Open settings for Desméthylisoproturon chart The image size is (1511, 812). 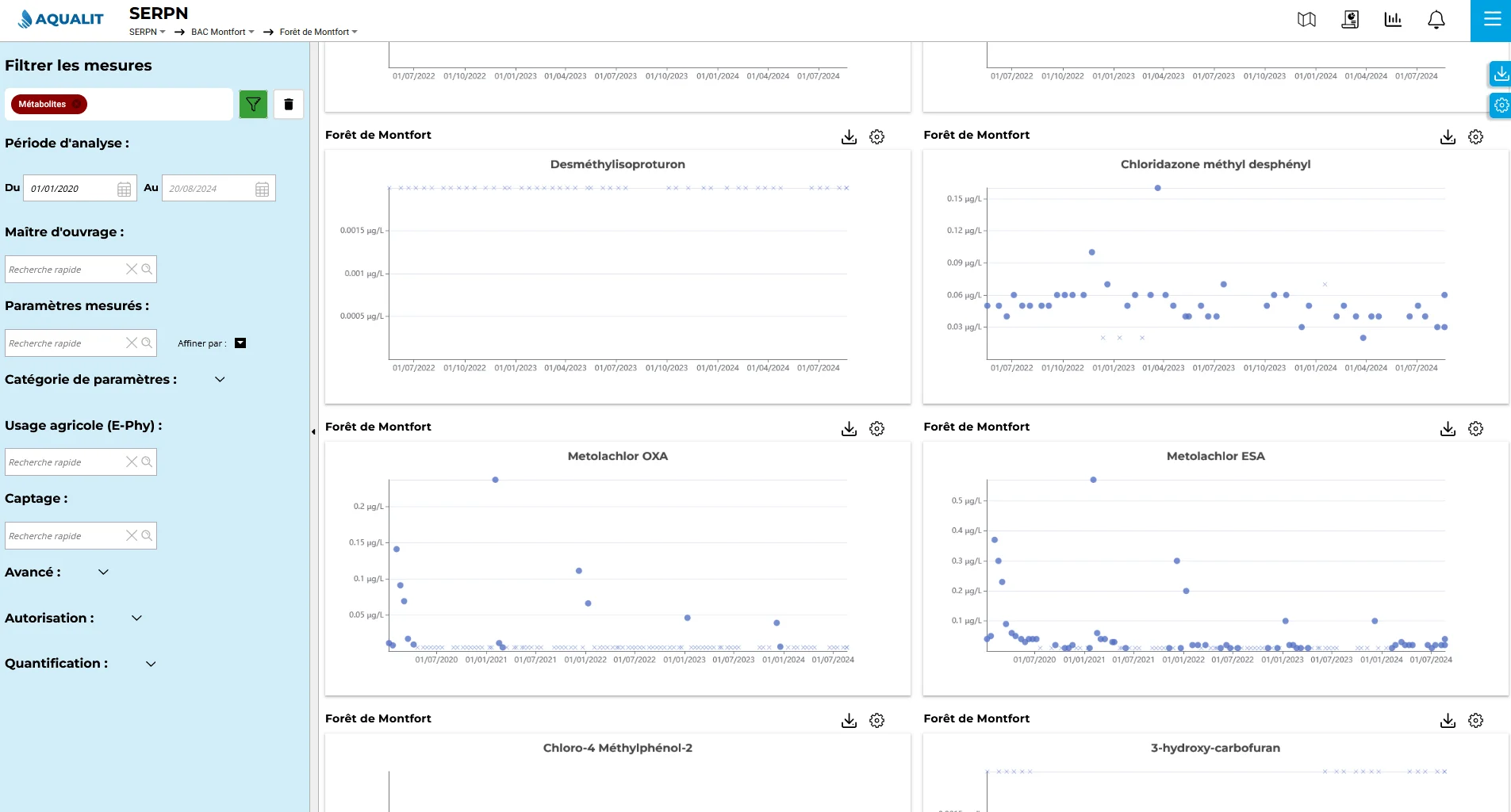[x=876, y=136]
